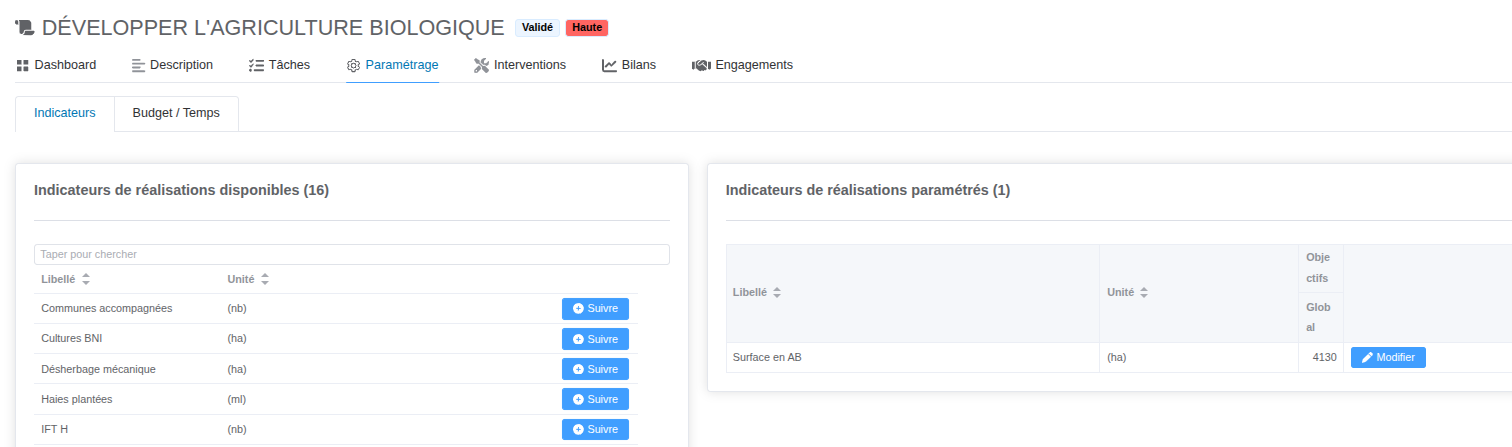
Task: Select the 'Cultures BNI' row label
Action: [72, 338]
